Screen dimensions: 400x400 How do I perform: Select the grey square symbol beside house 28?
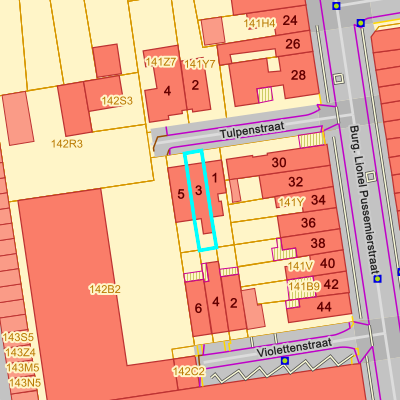coord(339,79)
